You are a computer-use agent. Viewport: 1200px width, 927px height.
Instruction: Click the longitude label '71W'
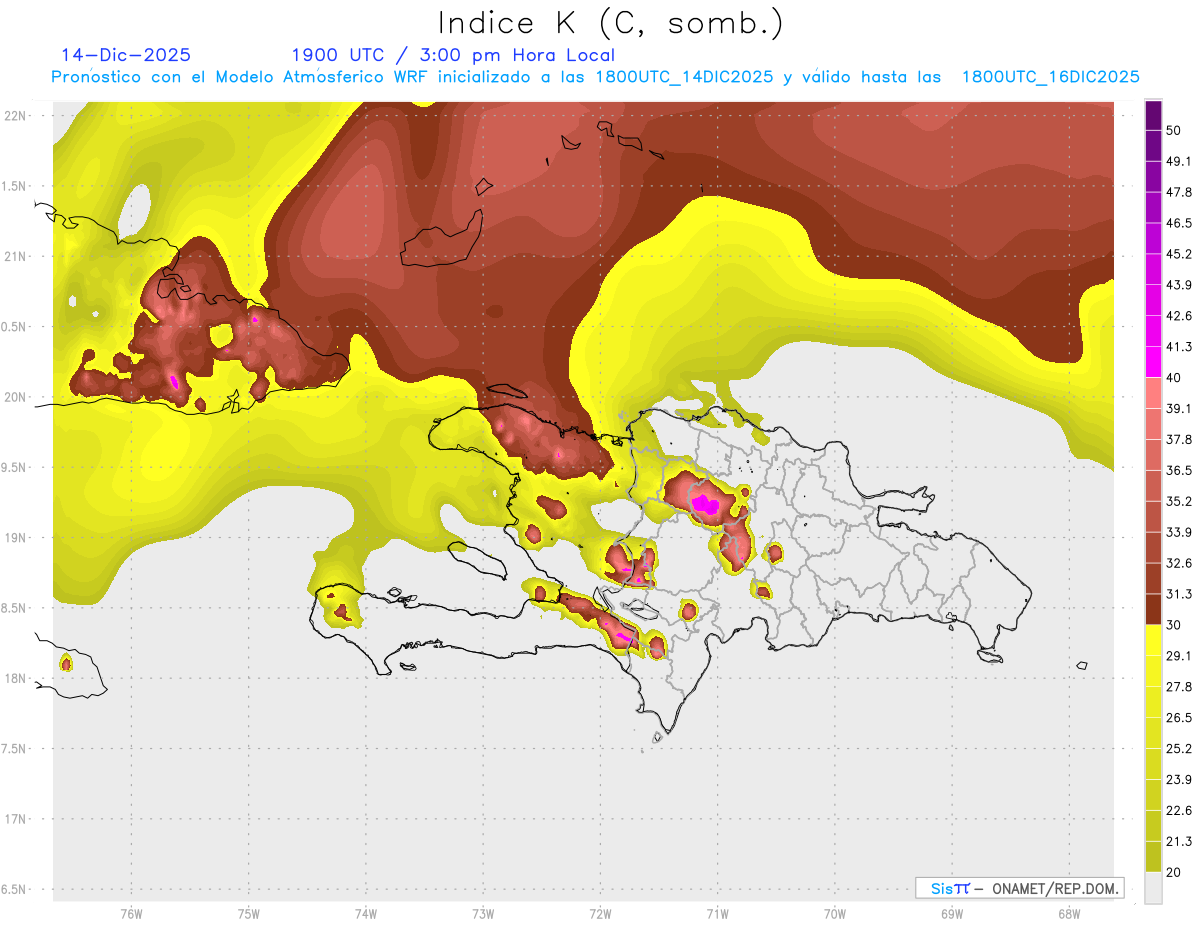tap(717, 915)
